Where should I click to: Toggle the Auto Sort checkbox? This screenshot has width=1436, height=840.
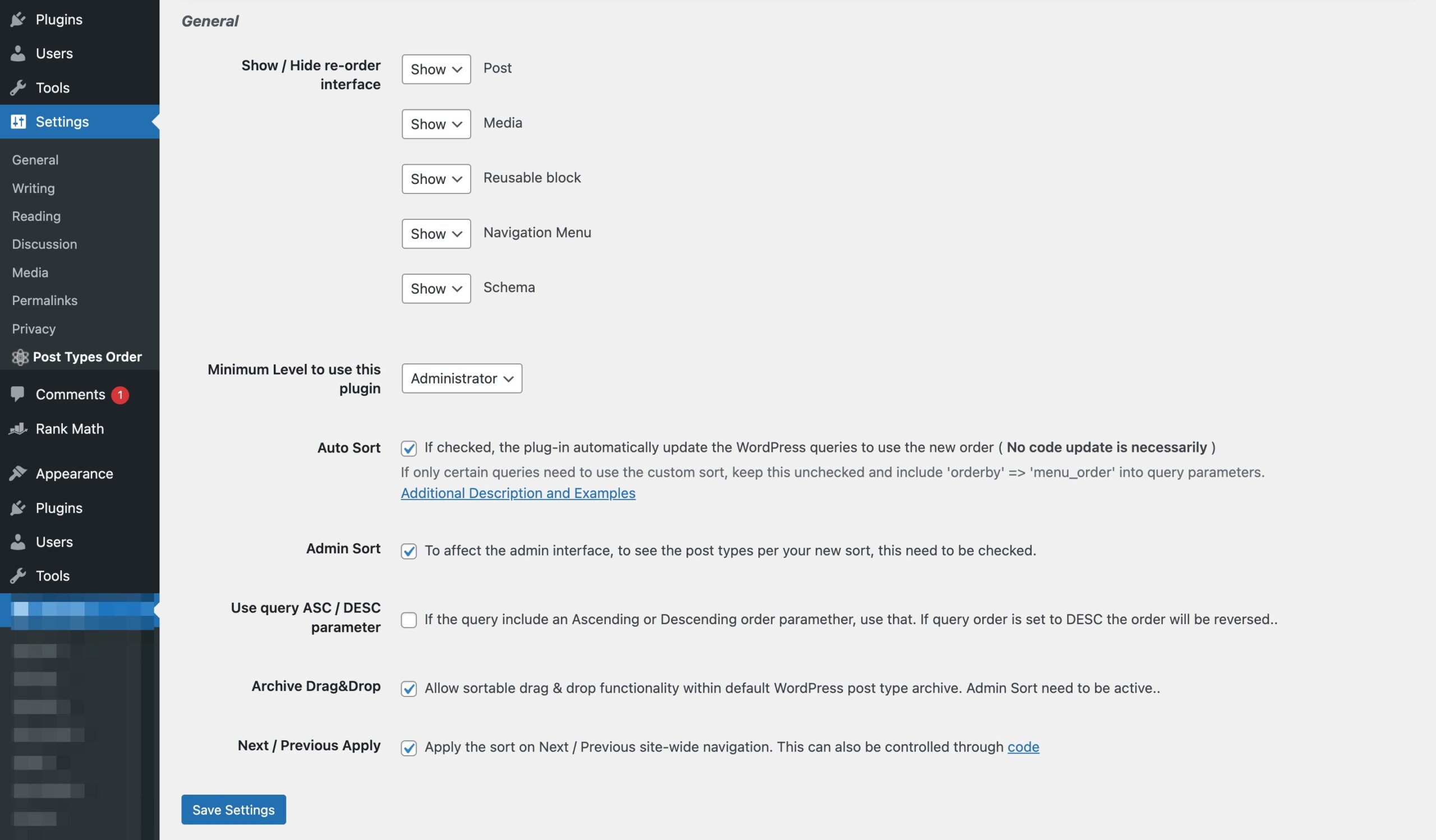408,448
